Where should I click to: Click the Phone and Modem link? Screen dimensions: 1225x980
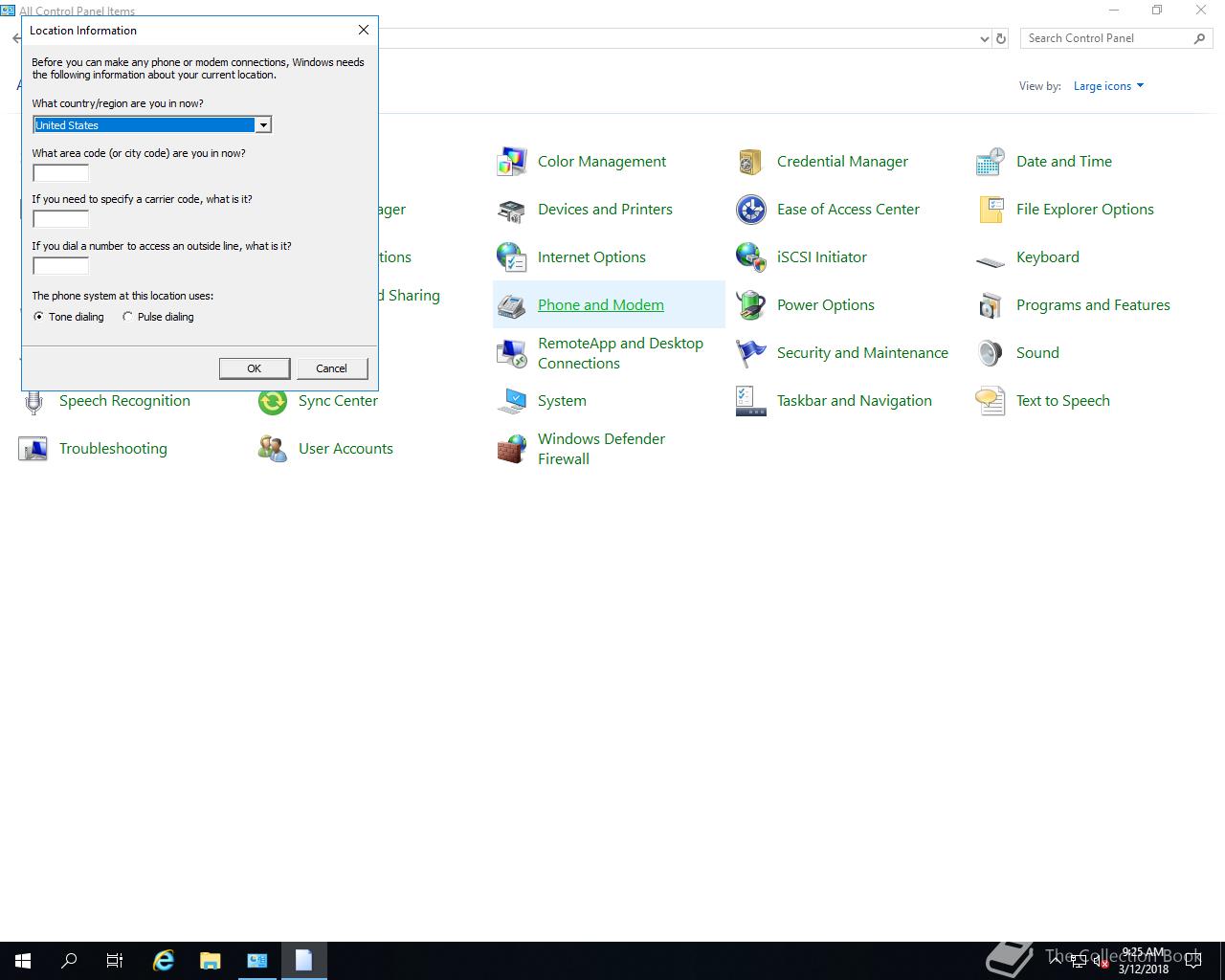[x=601, y=305]
